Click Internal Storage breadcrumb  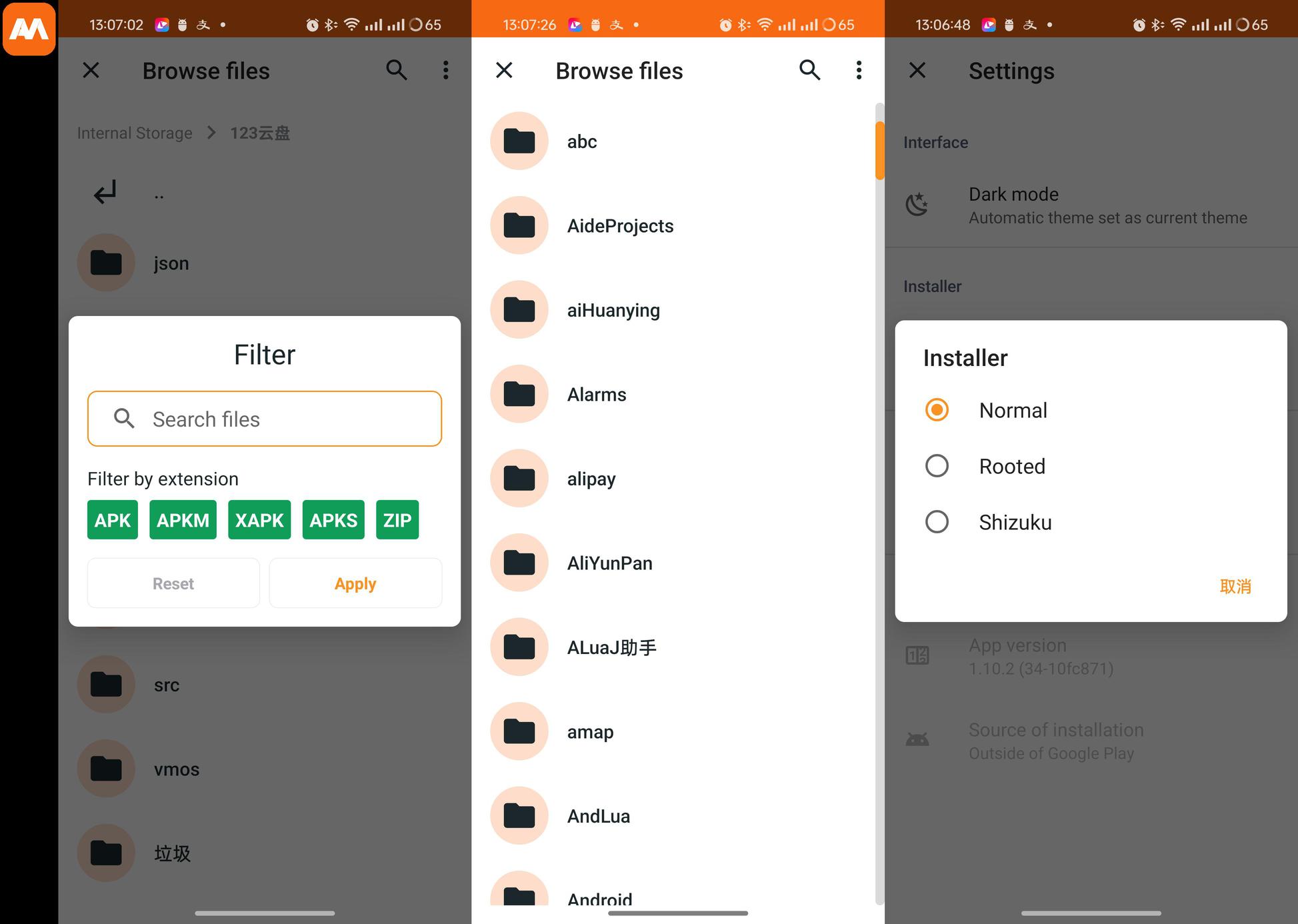click(x=135, y=133)
